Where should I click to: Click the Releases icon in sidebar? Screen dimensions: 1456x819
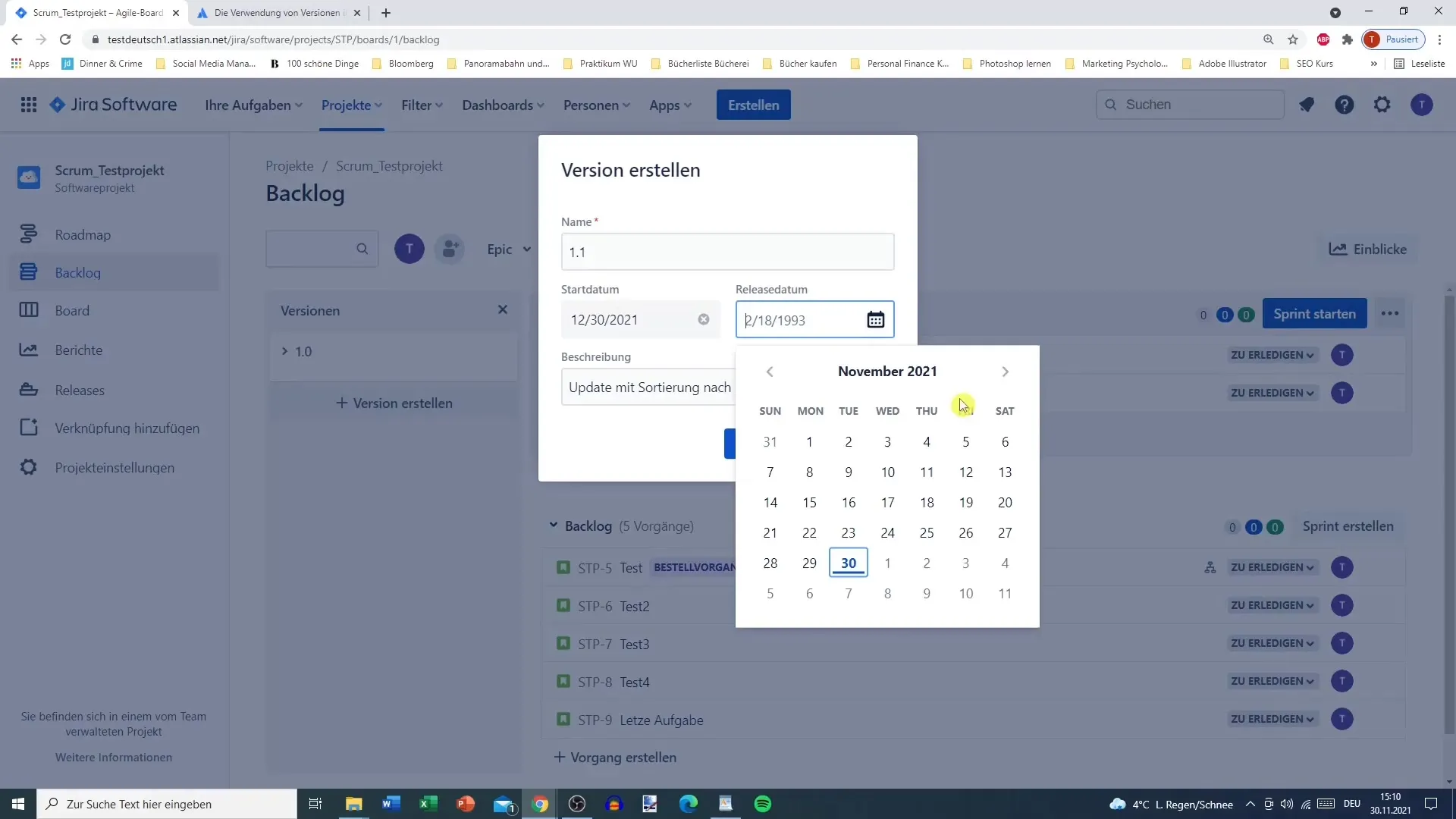[x=28, y=389]
